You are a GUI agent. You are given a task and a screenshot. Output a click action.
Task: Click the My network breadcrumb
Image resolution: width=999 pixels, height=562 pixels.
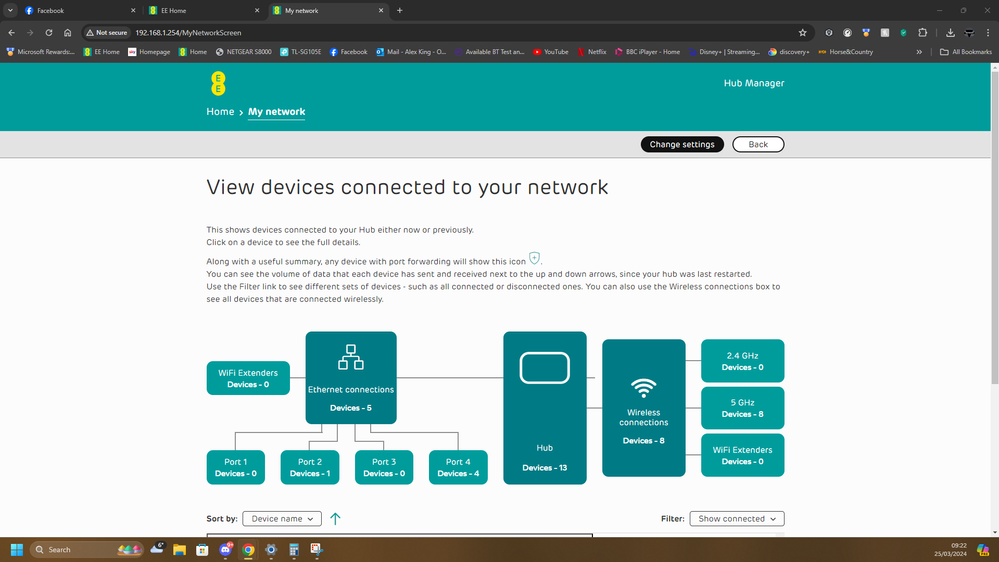[x=277, y=112]
